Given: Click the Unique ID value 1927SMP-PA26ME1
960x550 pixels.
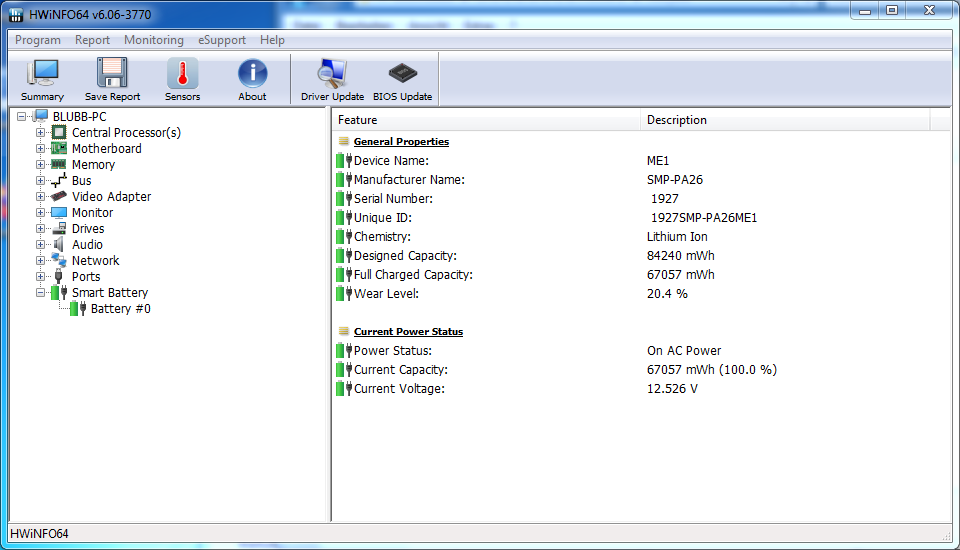Looking at the screenshot, I should [703, 217].
